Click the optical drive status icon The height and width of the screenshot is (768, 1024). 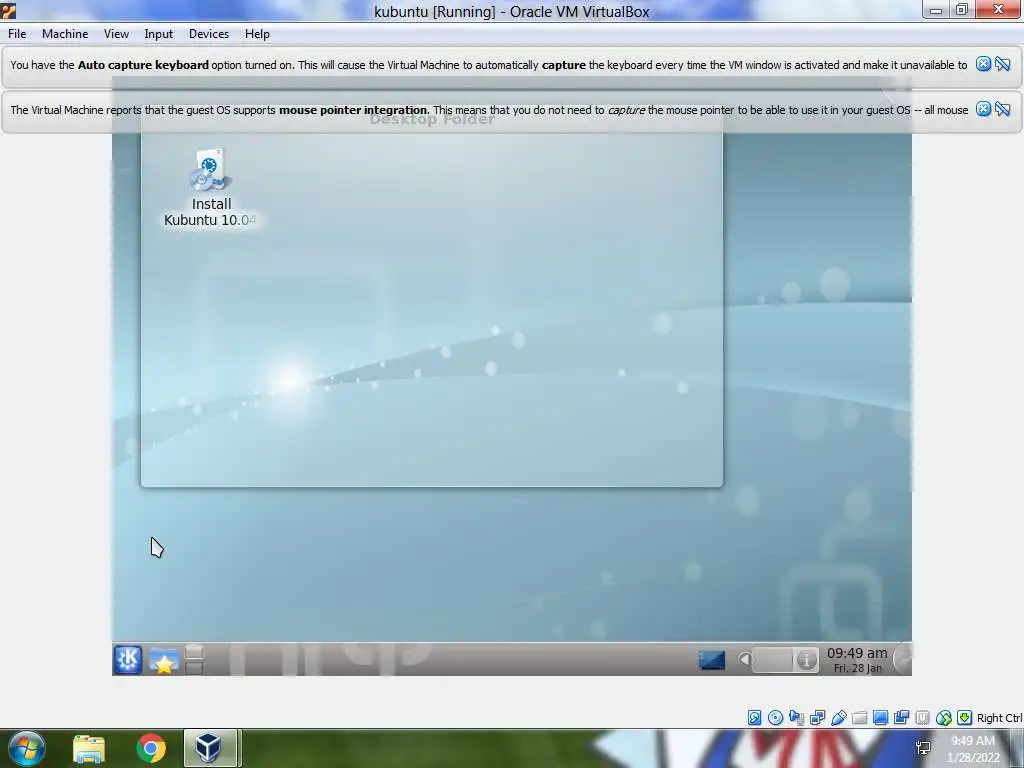pos(775,718)
